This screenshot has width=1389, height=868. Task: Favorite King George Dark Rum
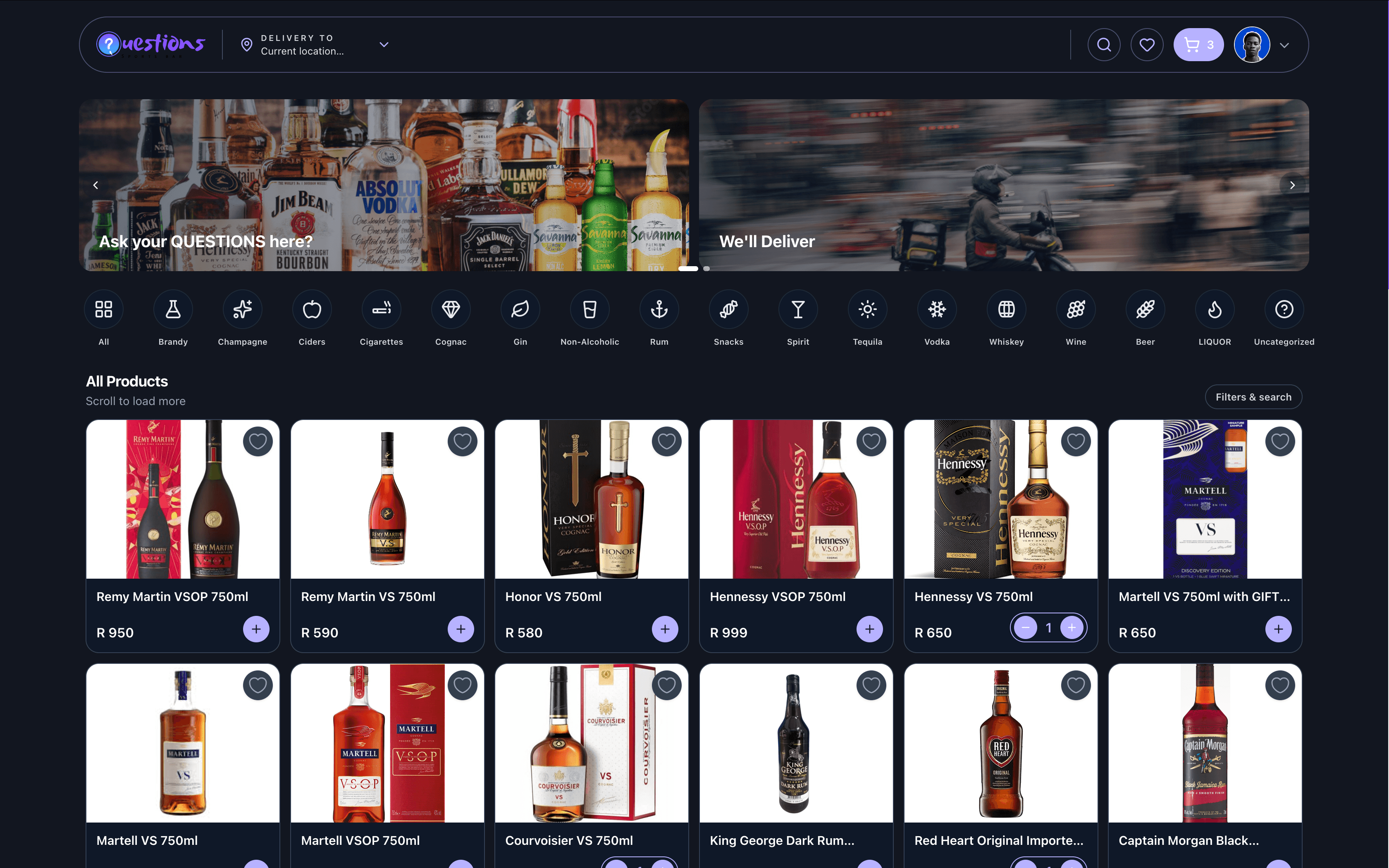point(871,685)
